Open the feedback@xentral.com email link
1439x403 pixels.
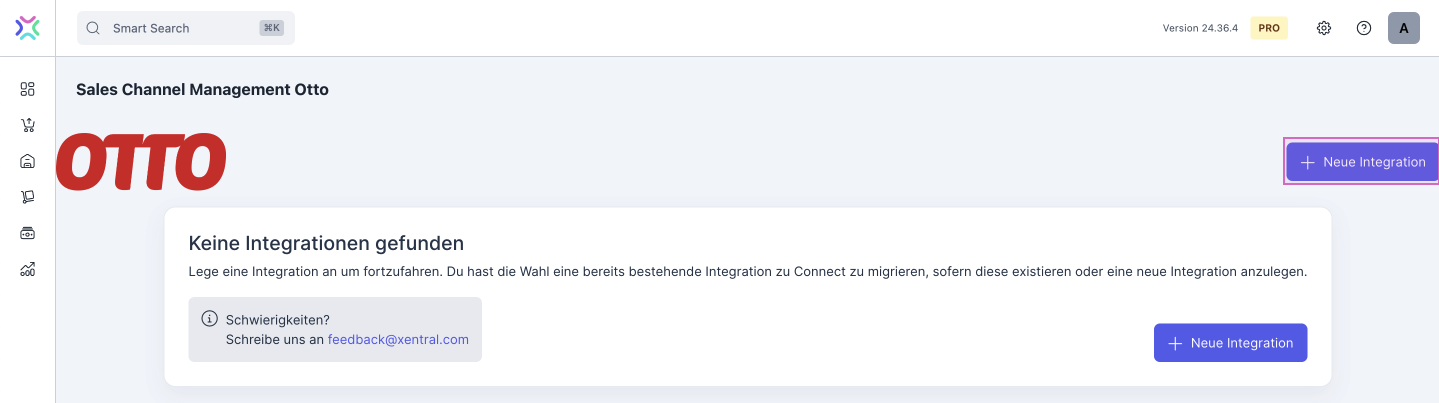(398, 339)
